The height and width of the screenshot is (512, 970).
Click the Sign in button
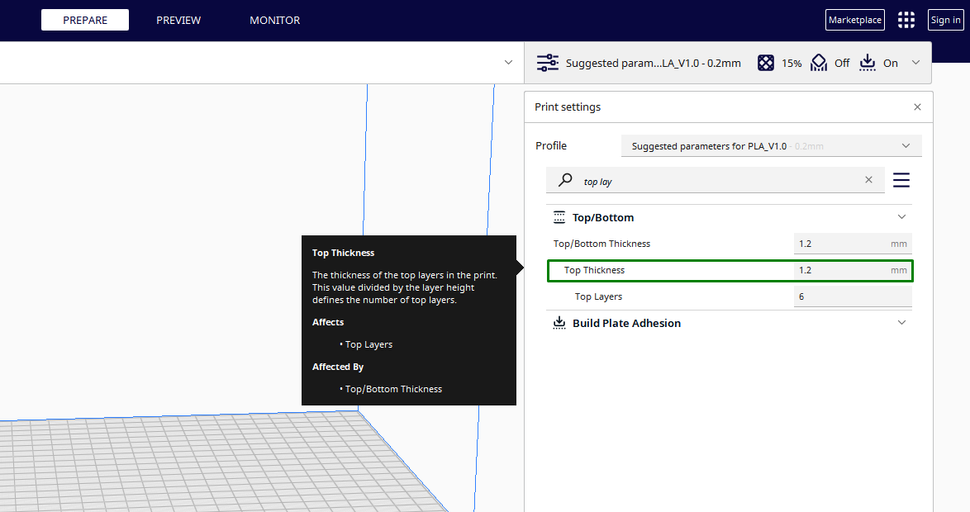946,20
